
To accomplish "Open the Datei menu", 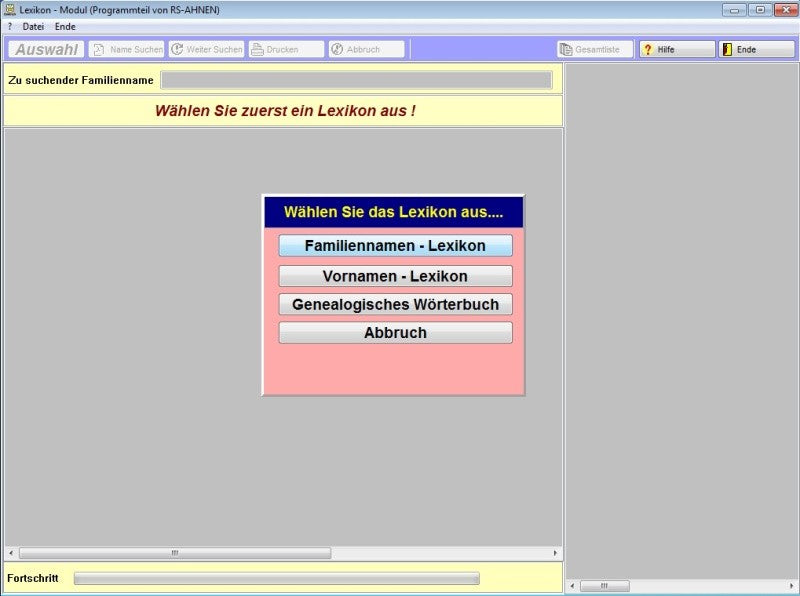I will [33, 27].
